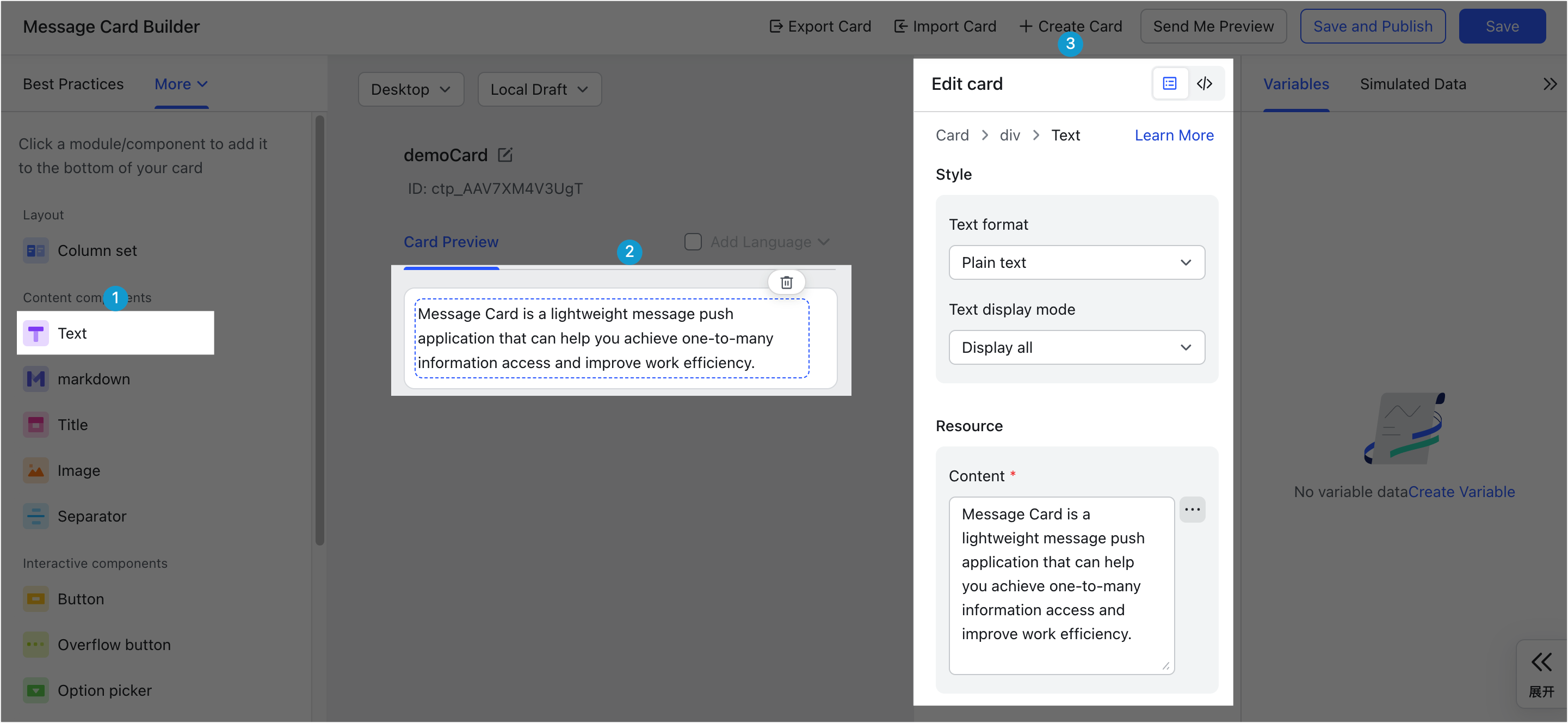Open the Content field more options menu
The image size is (1568, 723).
(x=1193, y=509)
